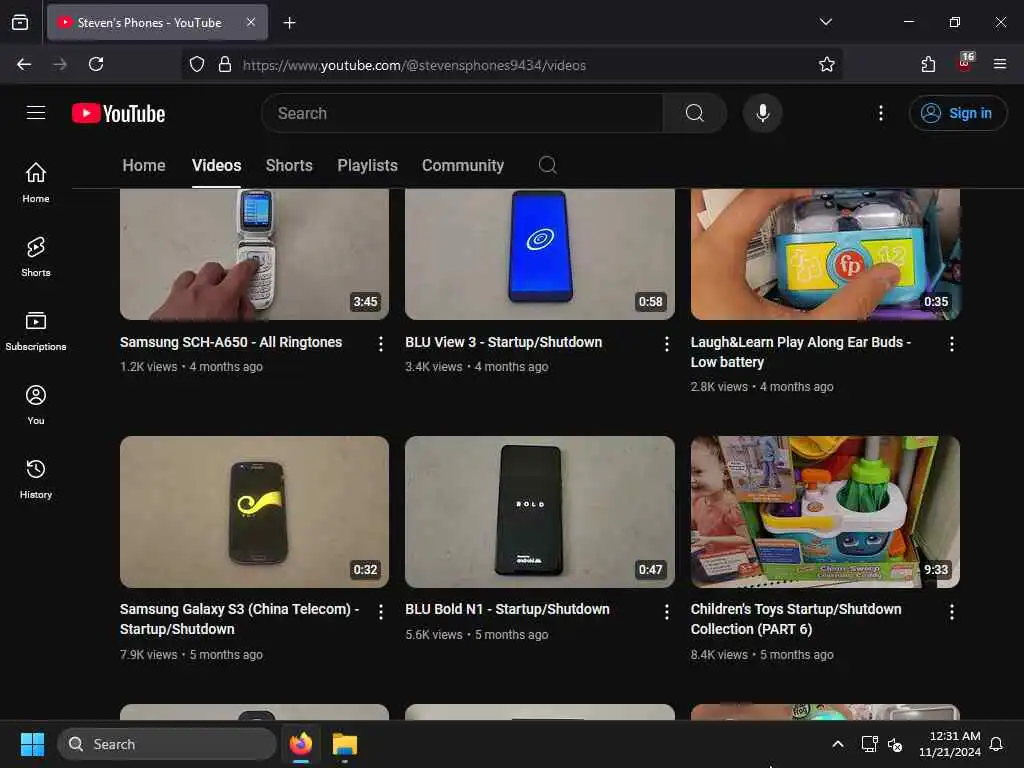Select the Steven's Phones browser tab
Viewport: 1024px width, 768px height.
[157, 23]
